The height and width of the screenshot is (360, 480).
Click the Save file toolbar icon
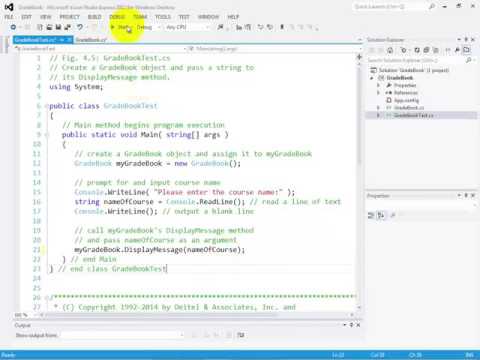[x=58, y=27]
